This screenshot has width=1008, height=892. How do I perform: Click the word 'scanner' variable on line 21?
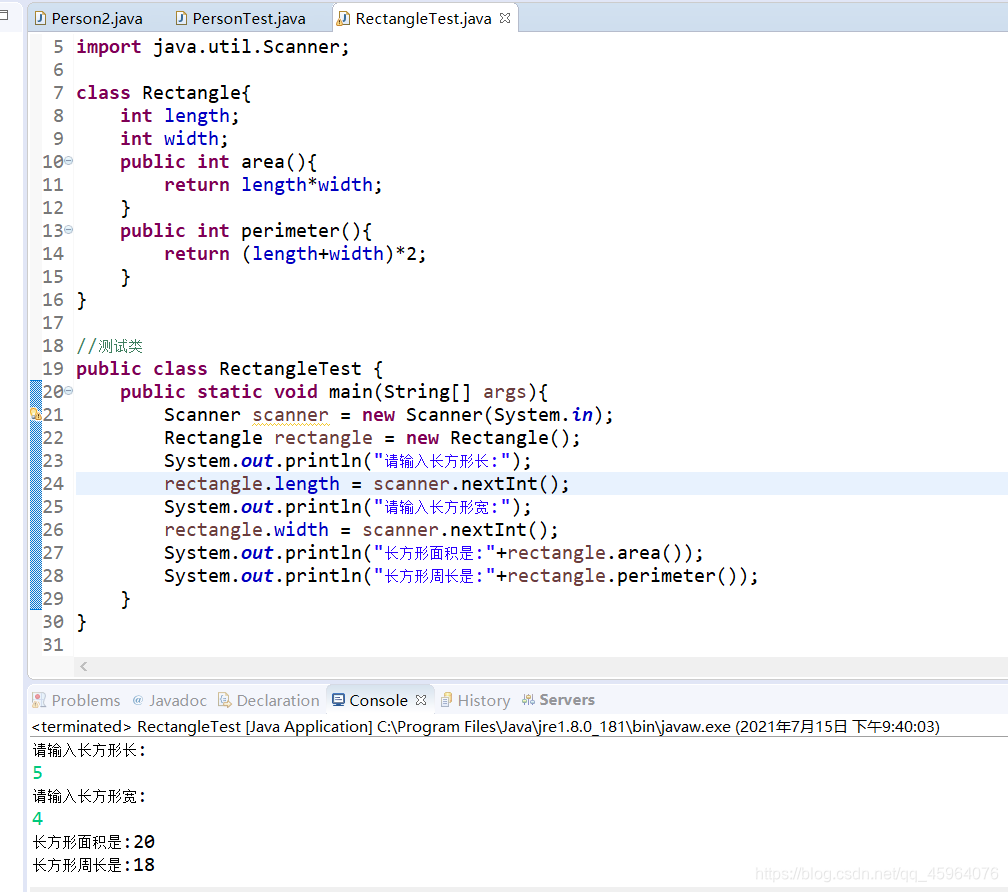pyautogui.click(x=291, y=415)
